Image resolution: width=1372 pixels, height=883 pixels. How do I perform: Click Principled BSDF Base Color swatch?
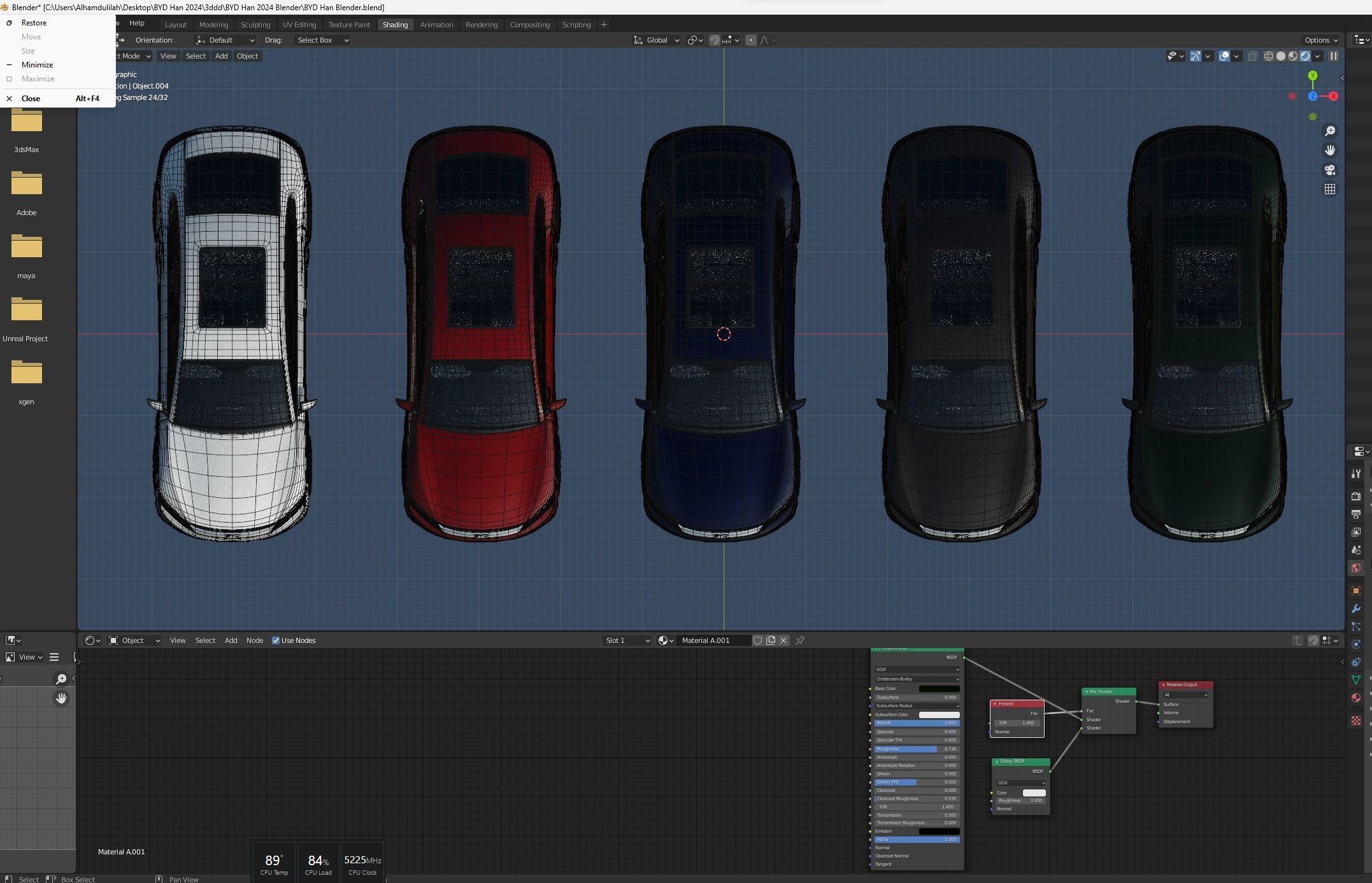click(939, 689)
